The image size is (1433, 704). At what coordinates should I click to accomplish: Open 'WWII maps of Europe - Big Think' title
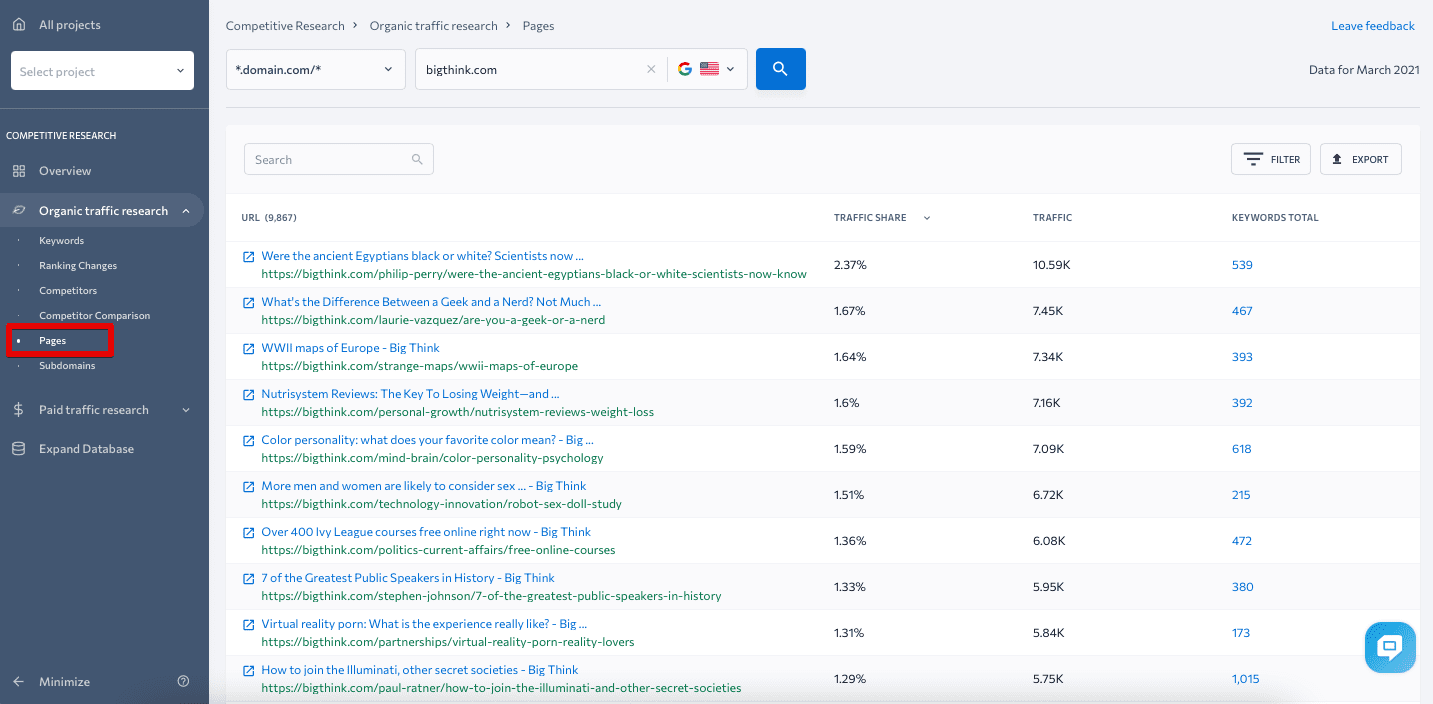pos(350,348)
